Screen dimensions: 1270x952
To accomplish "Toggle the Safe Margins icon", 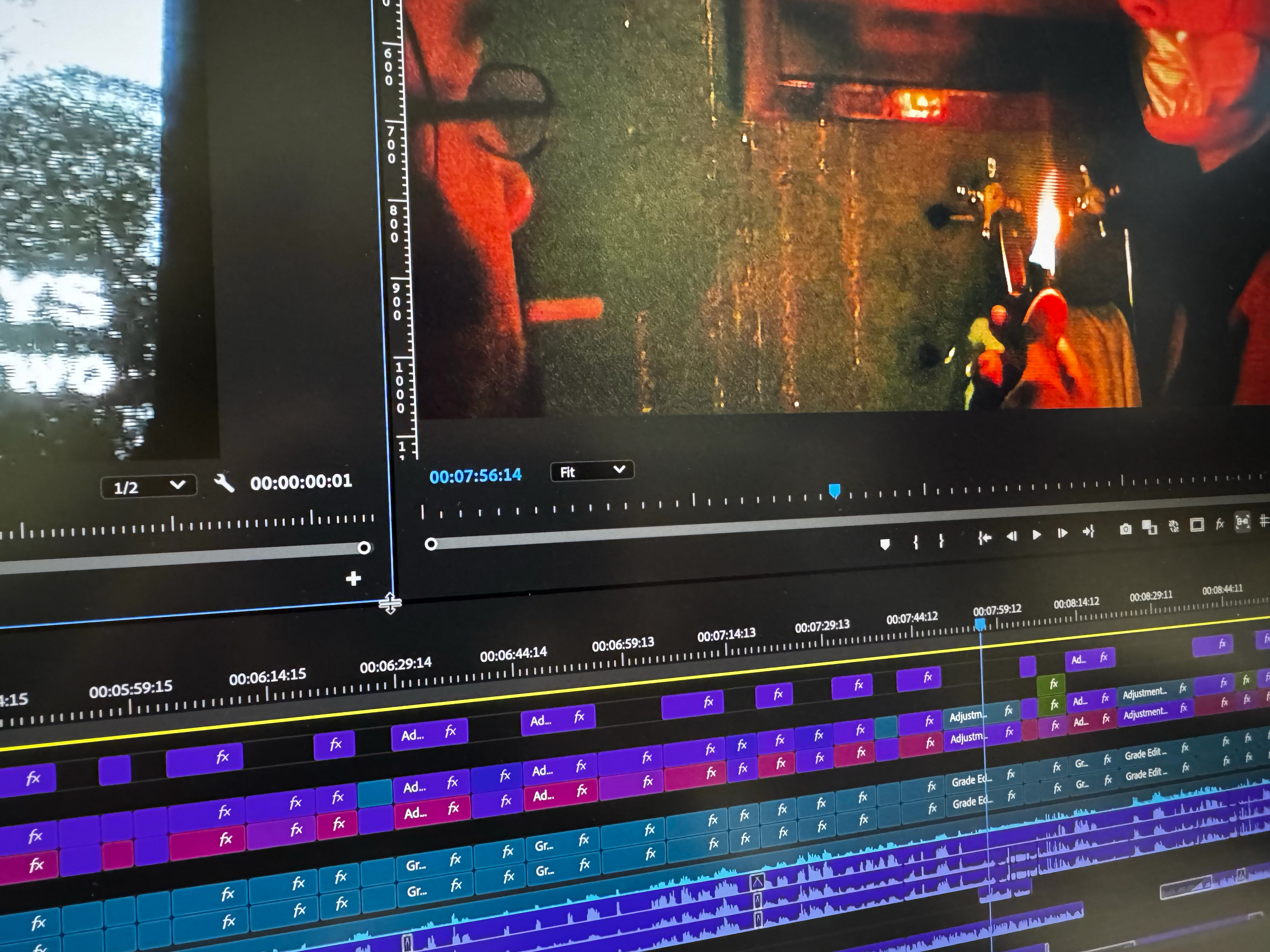I will 1197,524.
